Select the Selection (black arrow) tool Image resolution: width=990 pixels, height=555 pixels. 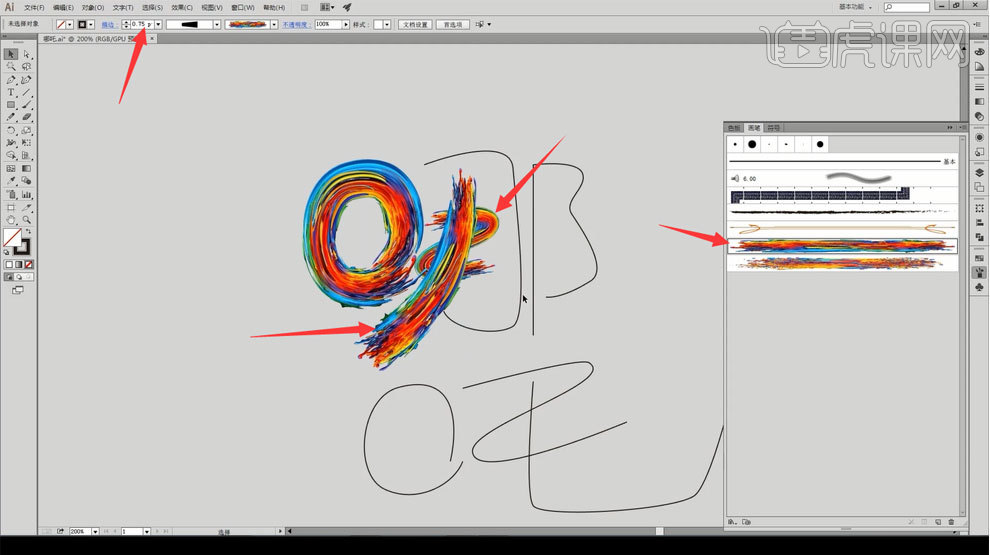click(x=11, y=54)
